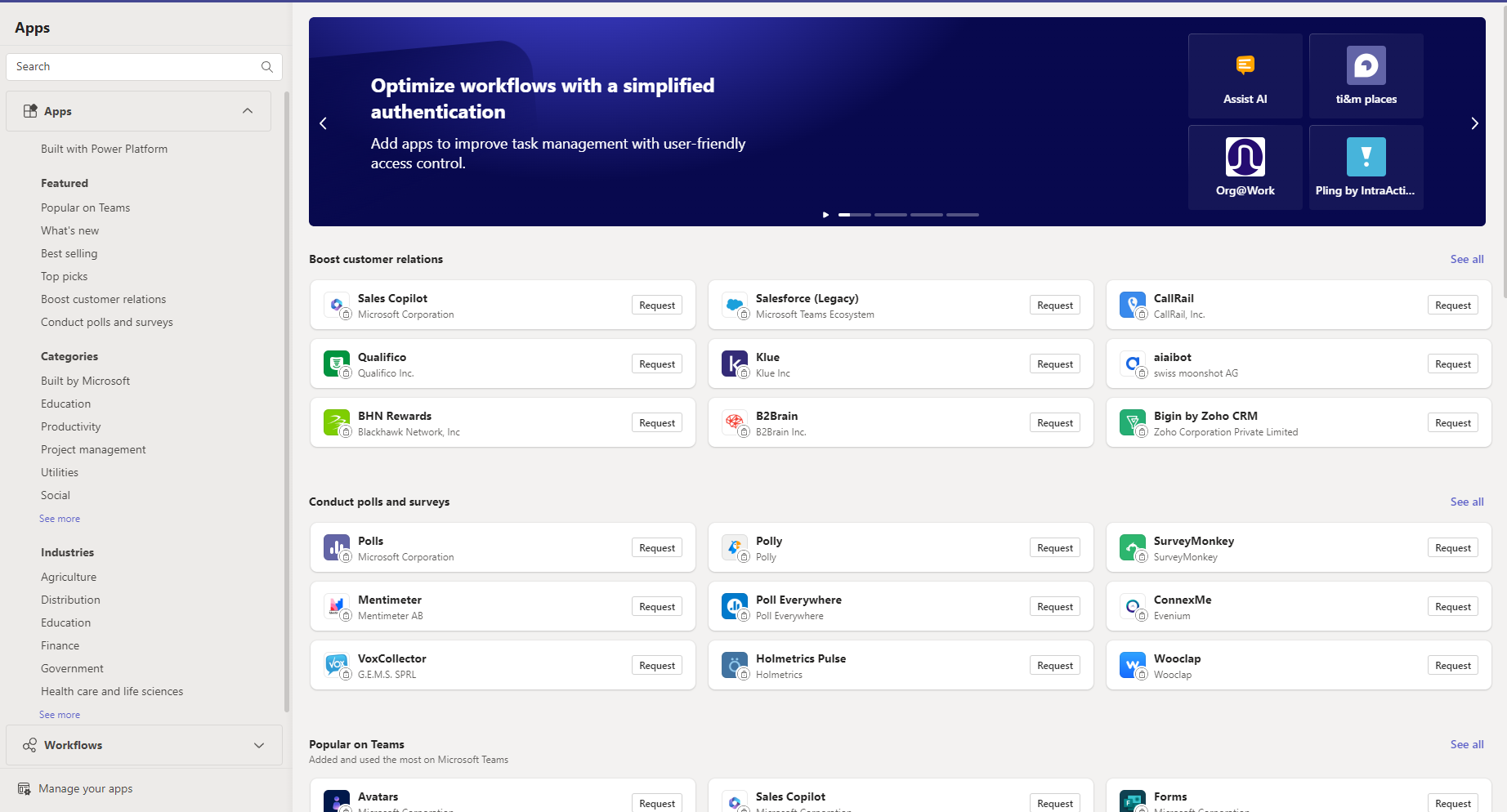Go to previous banner slide arrow
Image resolution: width=1507 pixels, height=812 pixels.
323,123
